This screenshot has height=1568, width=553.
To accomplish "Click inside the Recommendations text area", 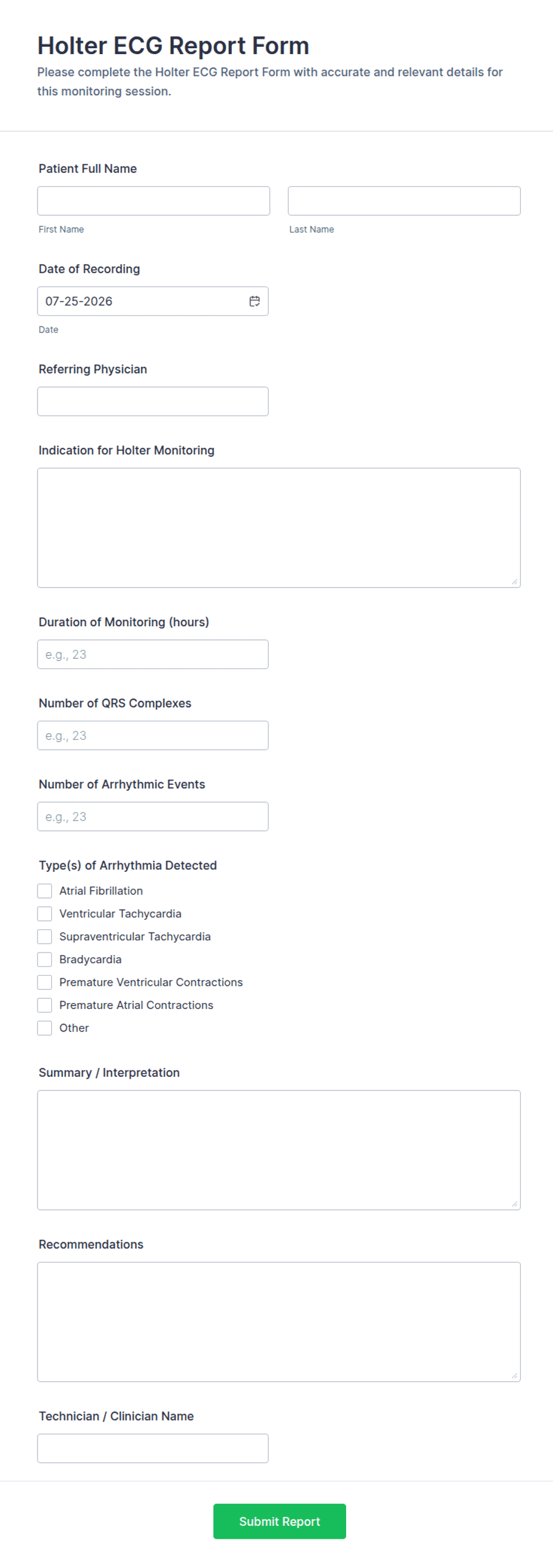I will [279, 1321].
